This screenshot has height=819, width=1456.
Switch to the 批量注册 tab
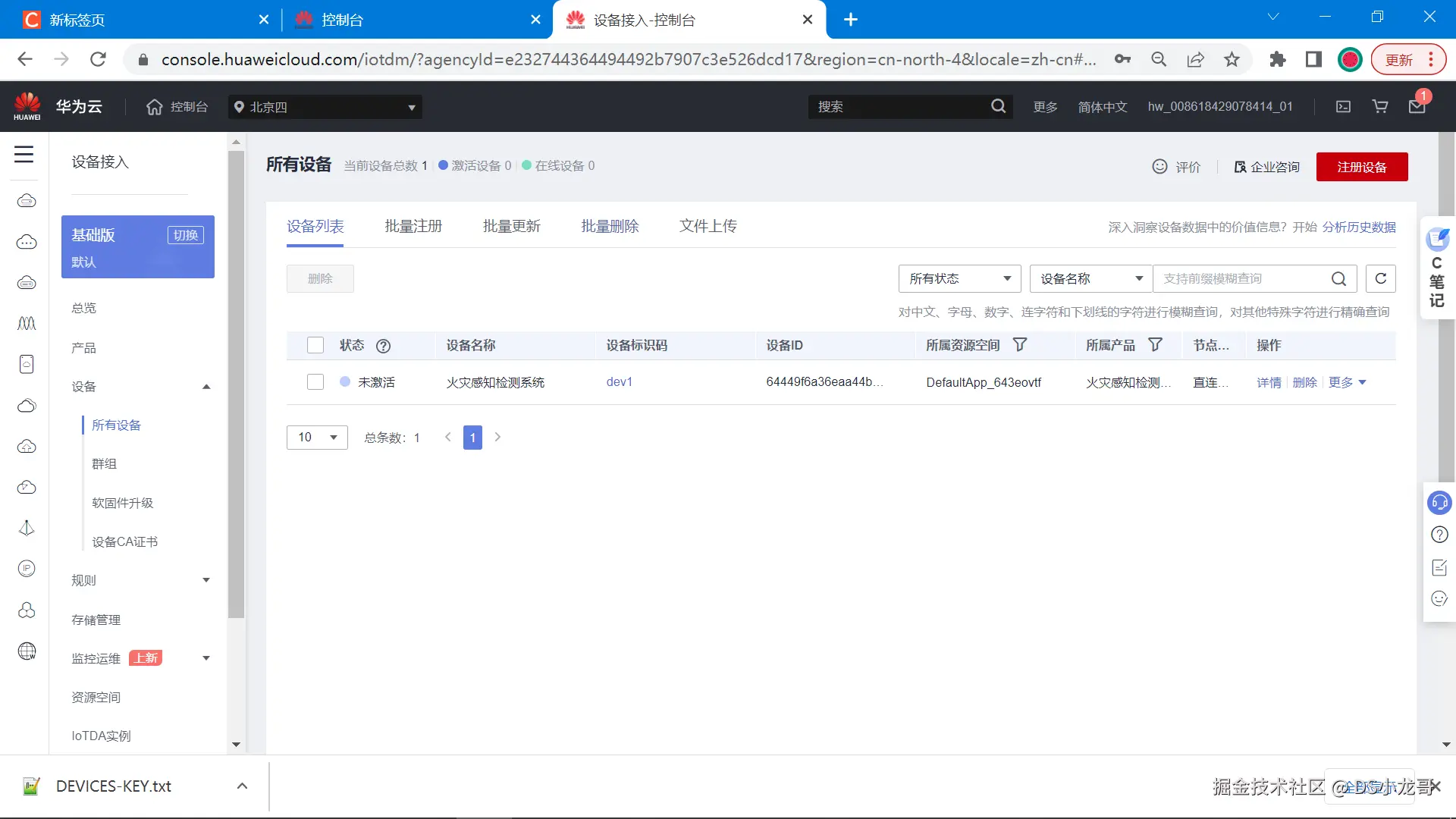pos(413,226)
